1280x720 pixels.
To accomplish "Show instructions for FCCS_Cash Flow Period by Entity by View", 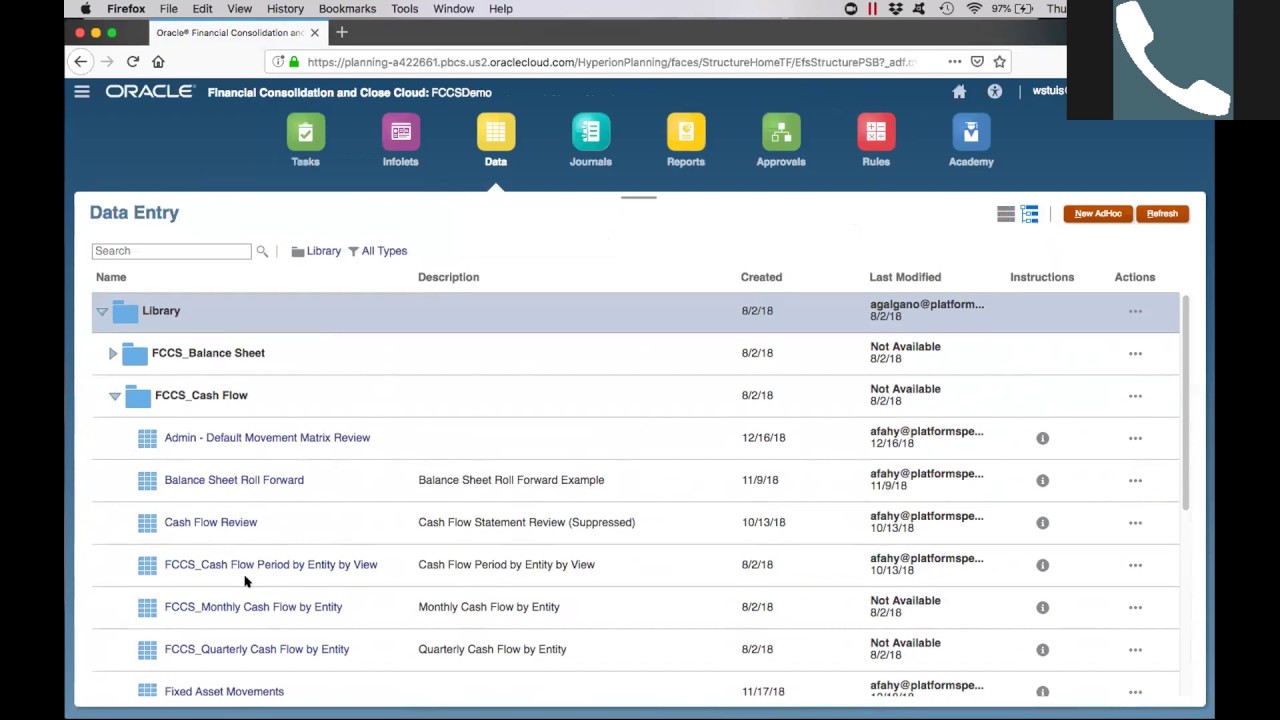I will click(1042, 565).
